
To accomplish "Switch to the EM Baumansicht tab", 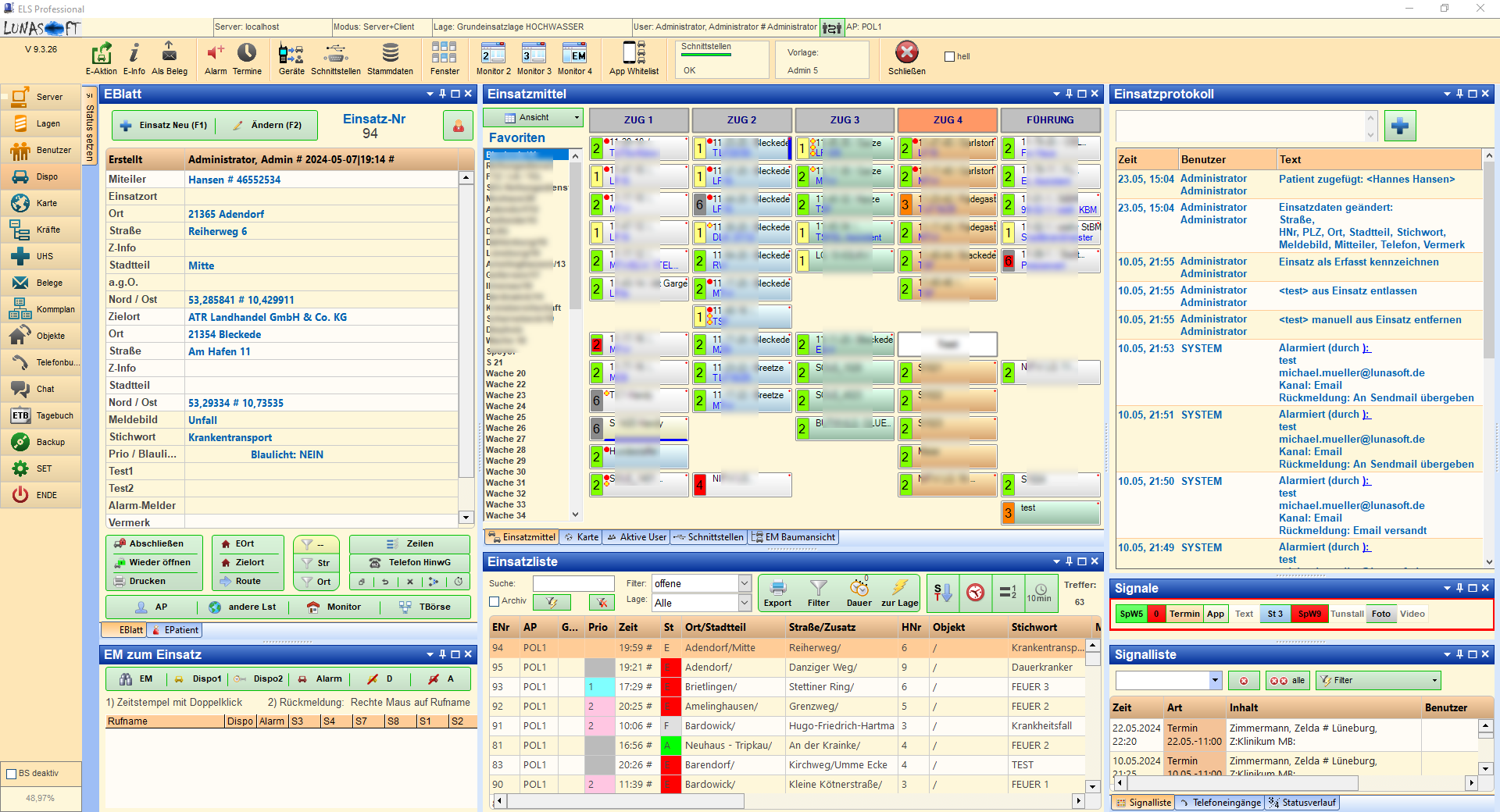I will [x=794, y=537].
